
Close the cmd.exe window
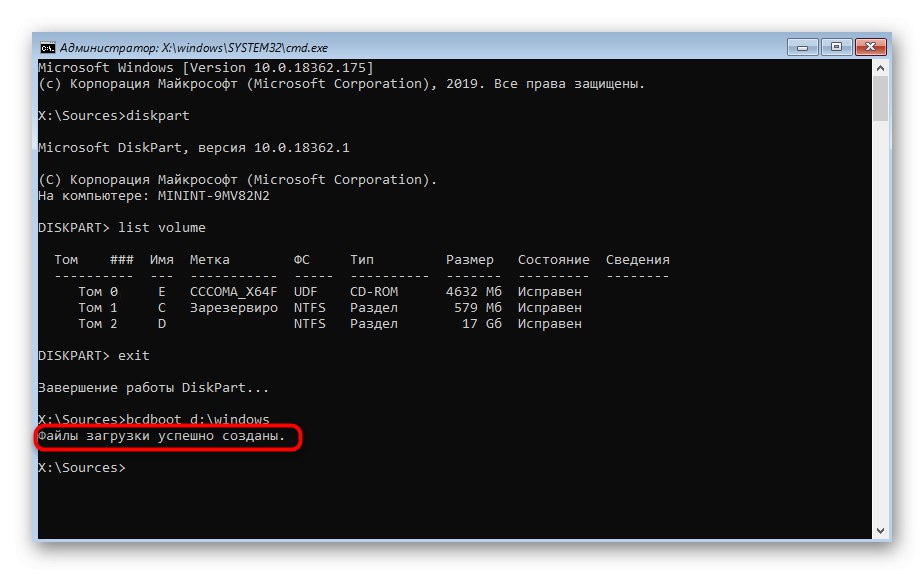tap(871, 47)
